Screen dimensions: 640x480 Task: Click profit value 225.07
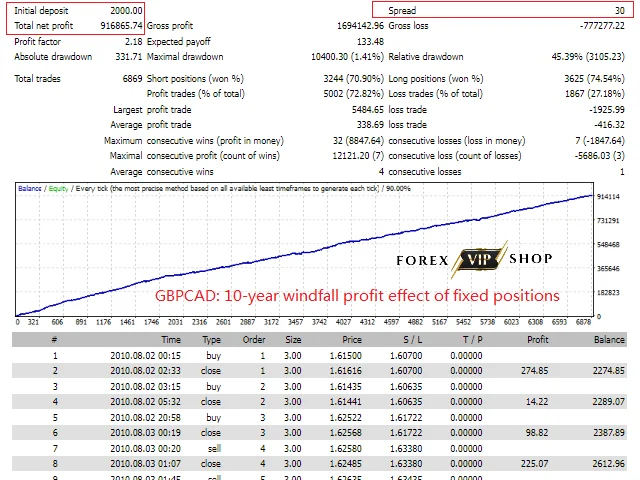pyautogui.click(x=535, y=464)
